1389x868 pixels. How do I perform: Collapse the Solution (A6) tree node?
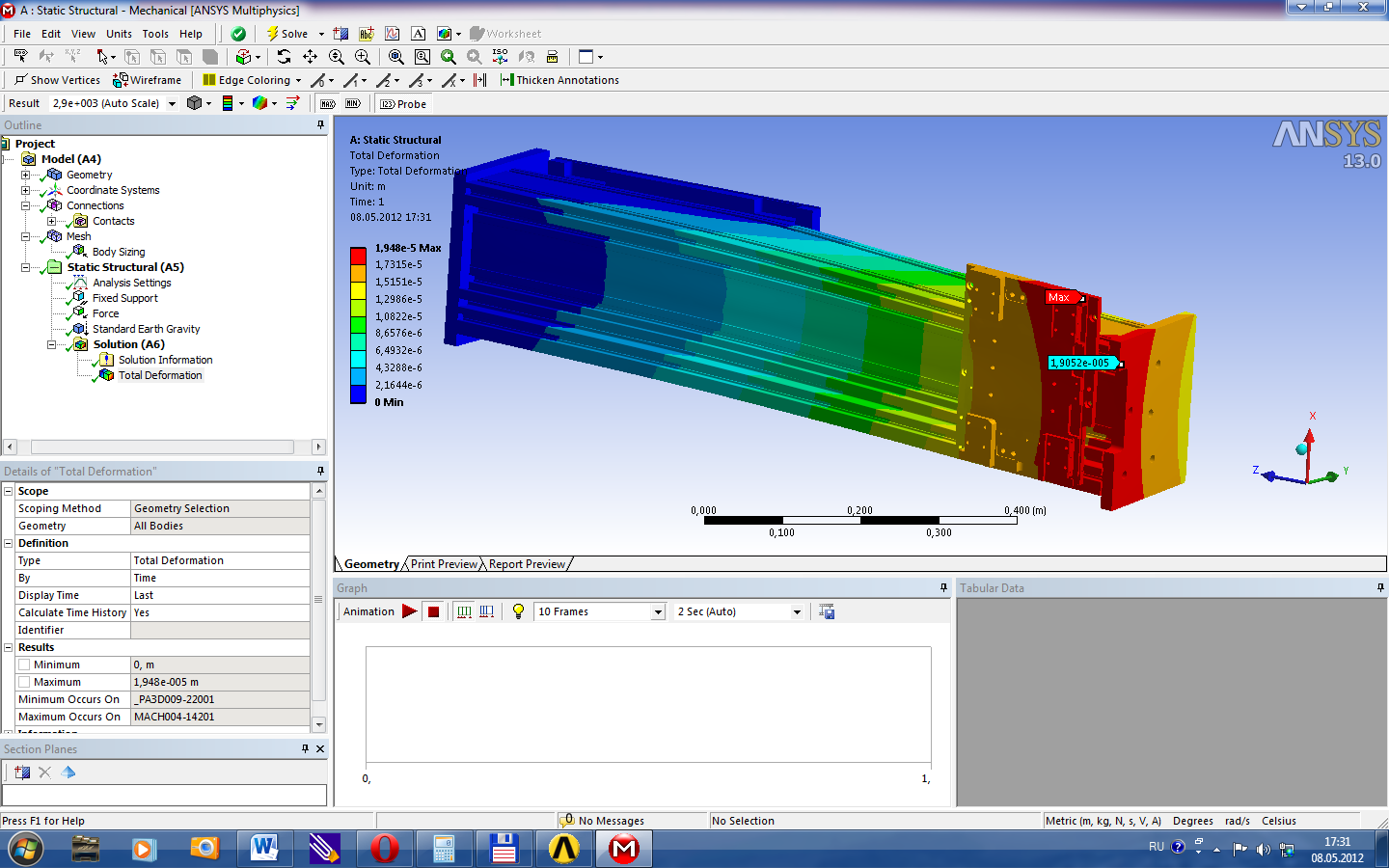pos(52,344)
